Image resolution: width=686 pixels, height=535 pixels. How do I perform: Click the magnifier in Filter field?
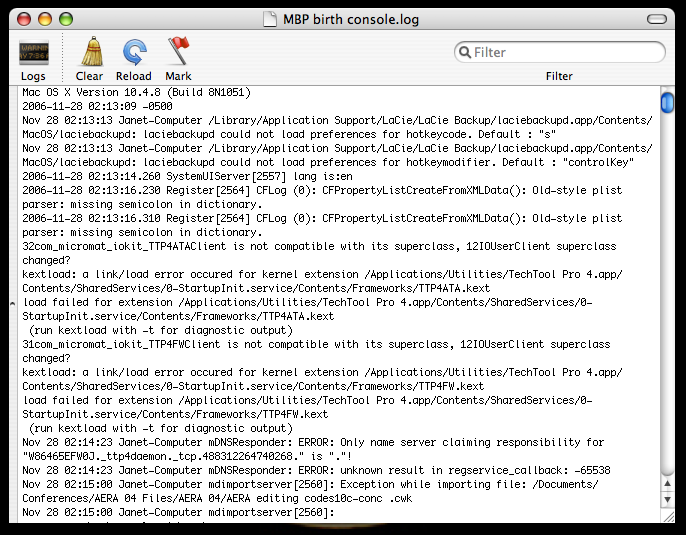465,52
